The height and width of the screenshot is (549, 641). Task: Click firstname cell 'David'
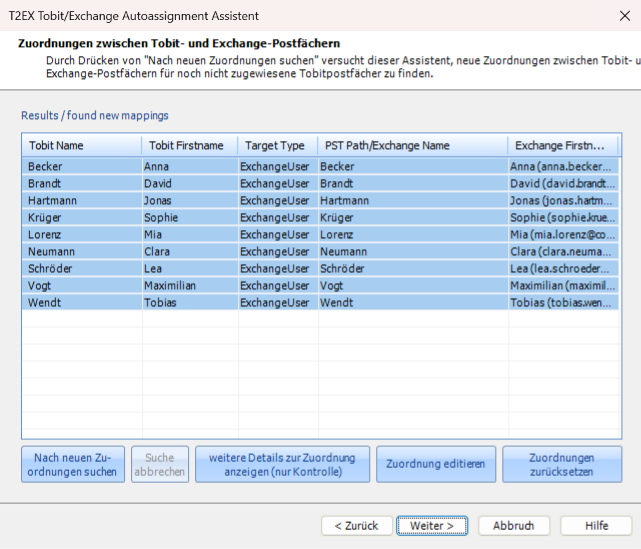coord(190,184)
